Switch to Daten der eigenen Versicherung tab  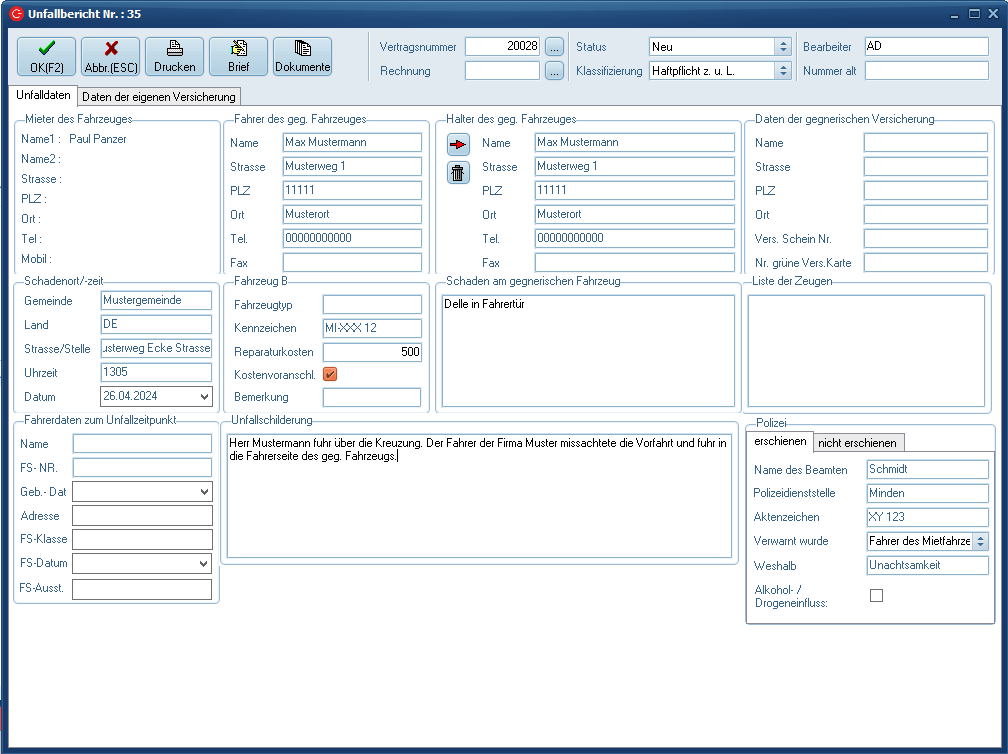click(x=159, y=97)
